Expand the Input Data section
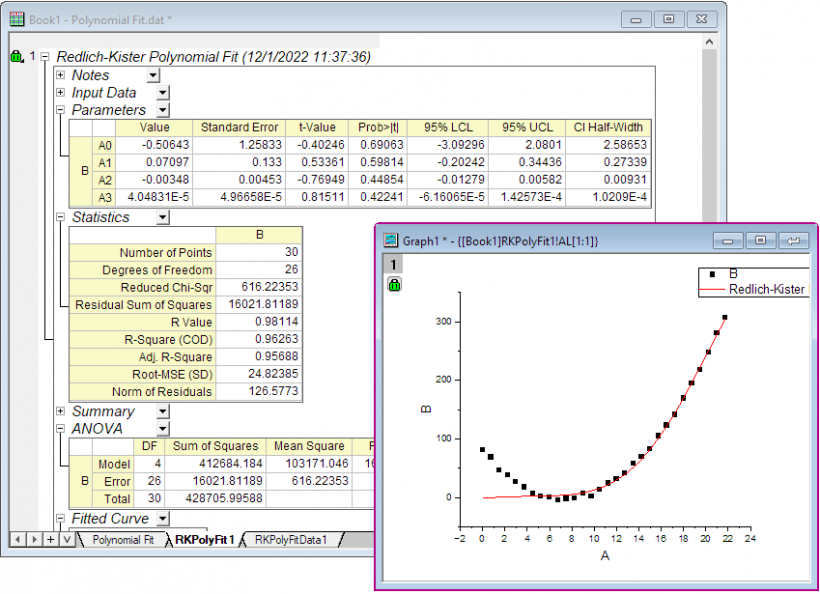Screen dimensions: 820x594 pos(61,93)
